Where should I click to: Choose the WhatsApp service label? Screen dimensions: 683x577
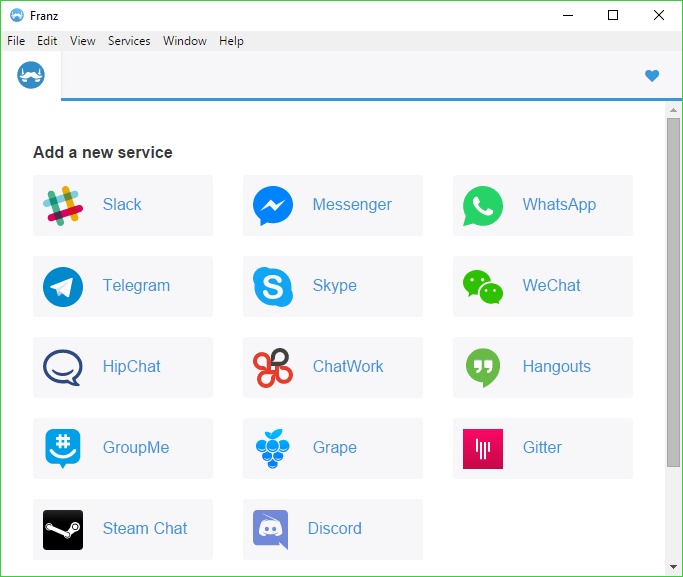pyautogui.click(x=559, y=204)
